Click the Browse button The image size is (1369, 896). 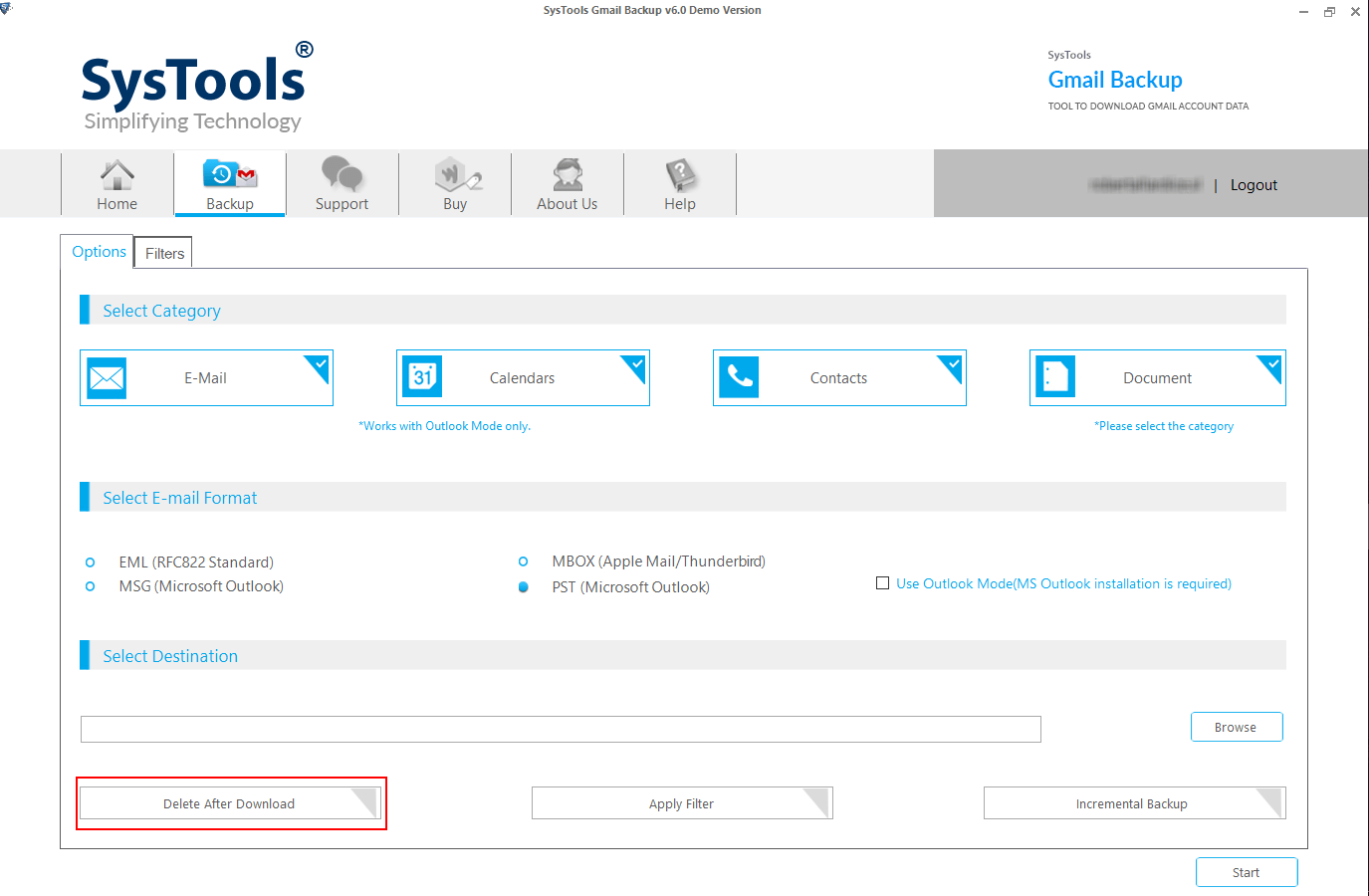click(1236, 728)
